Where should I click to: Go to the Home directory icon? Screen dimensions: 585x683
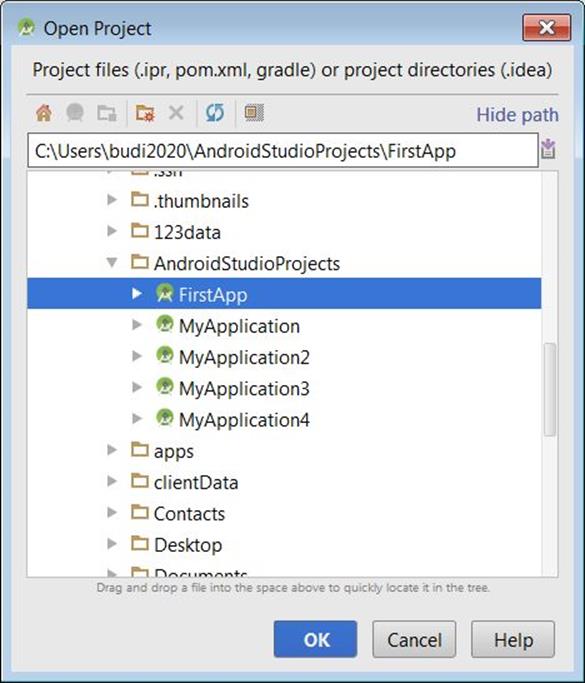click(x=44, y=113)
